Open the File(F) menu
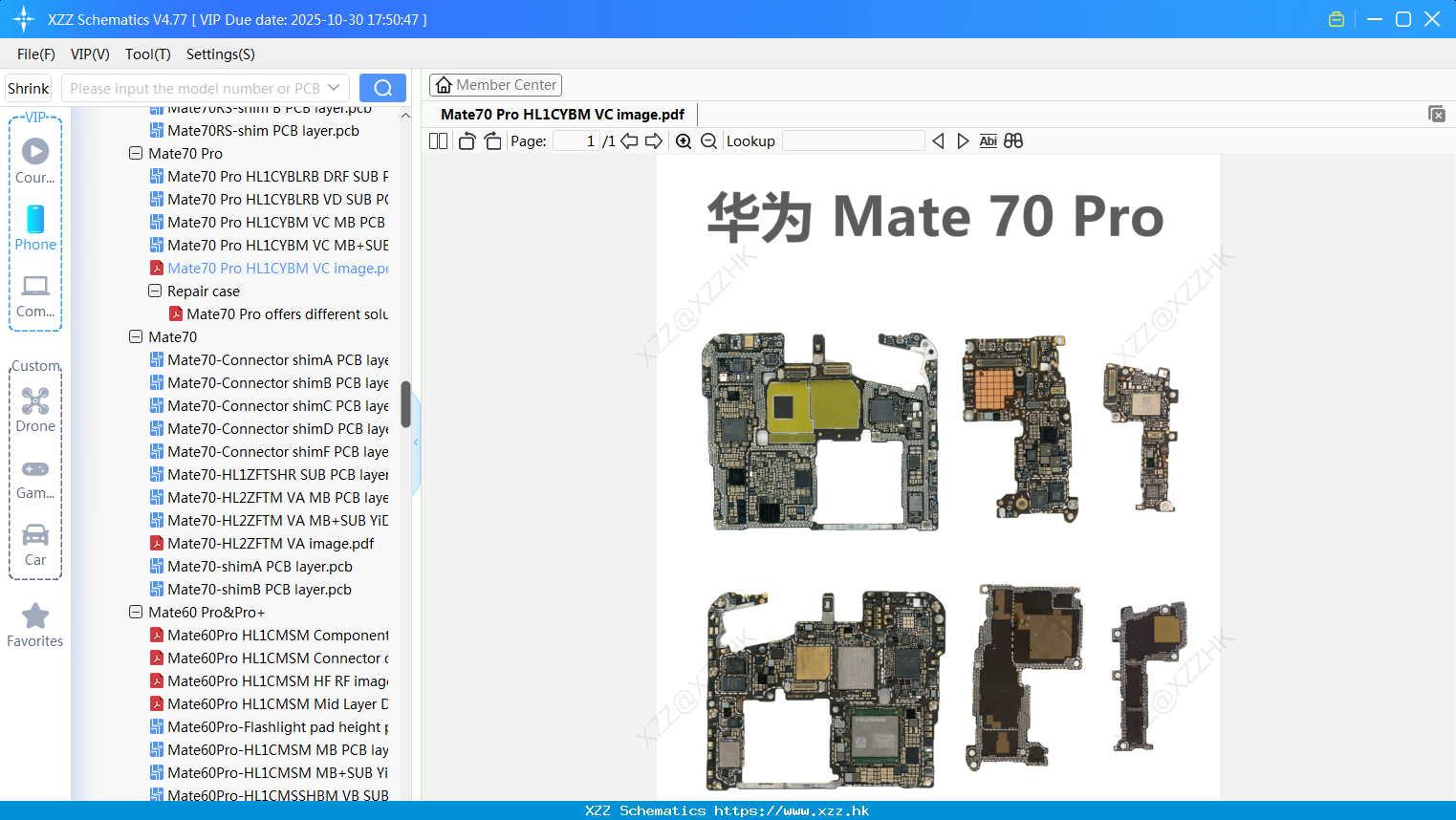 (36, 54)
